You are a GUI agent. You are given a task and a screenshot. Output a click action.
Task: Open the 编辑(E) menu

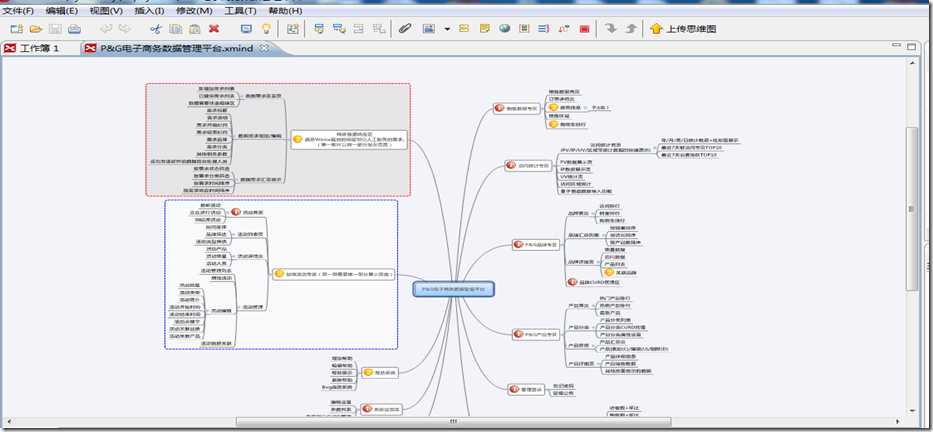tap(62, 11)
